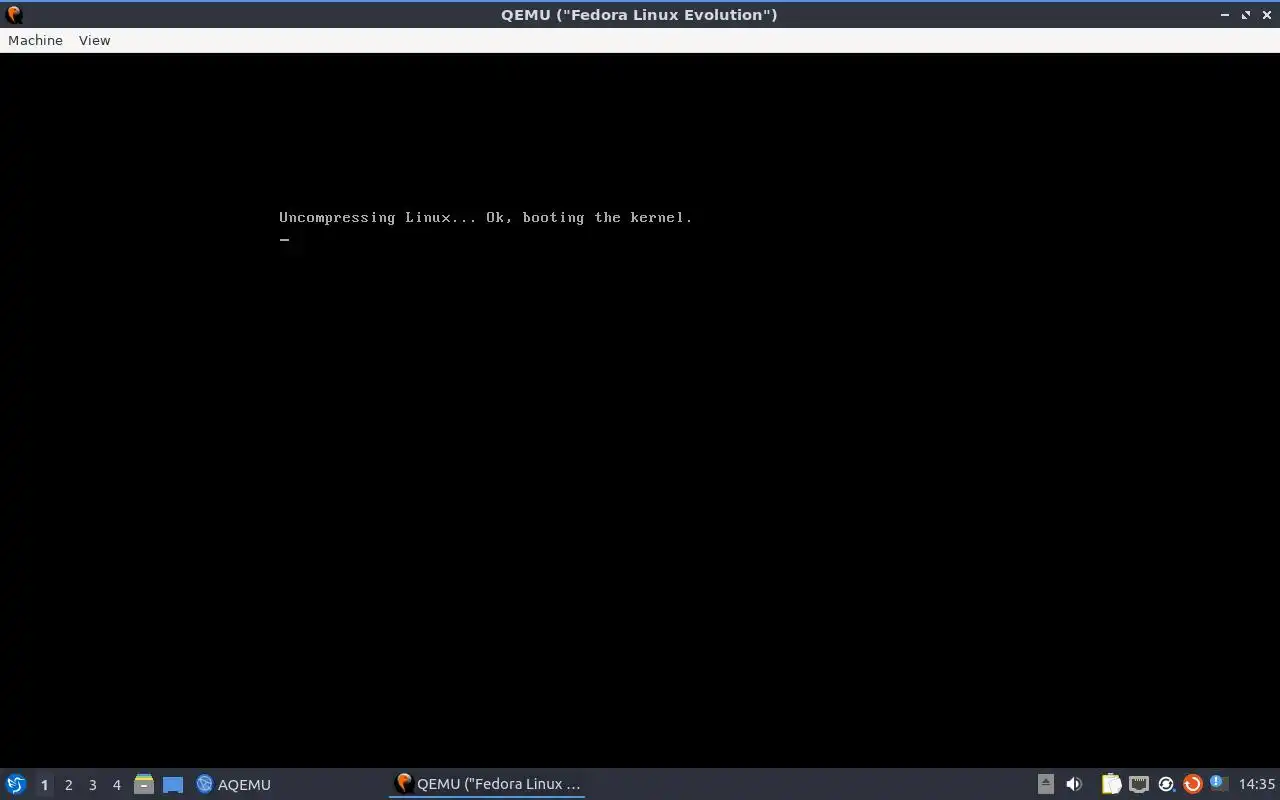
Task: Switch to workspace 1
Action: [x=44, y=784]
